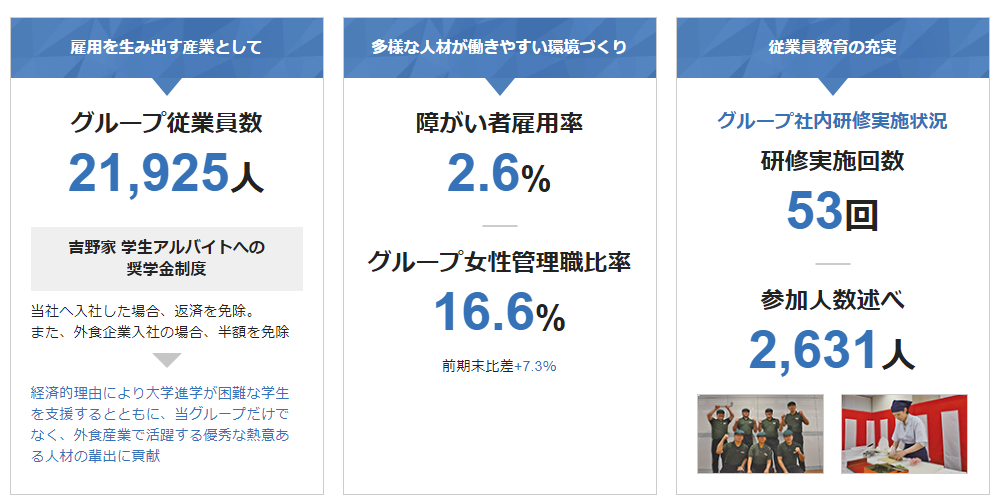Click the gray downward triangle below scholarship text

pyautogui.click(x=167, y=360)
